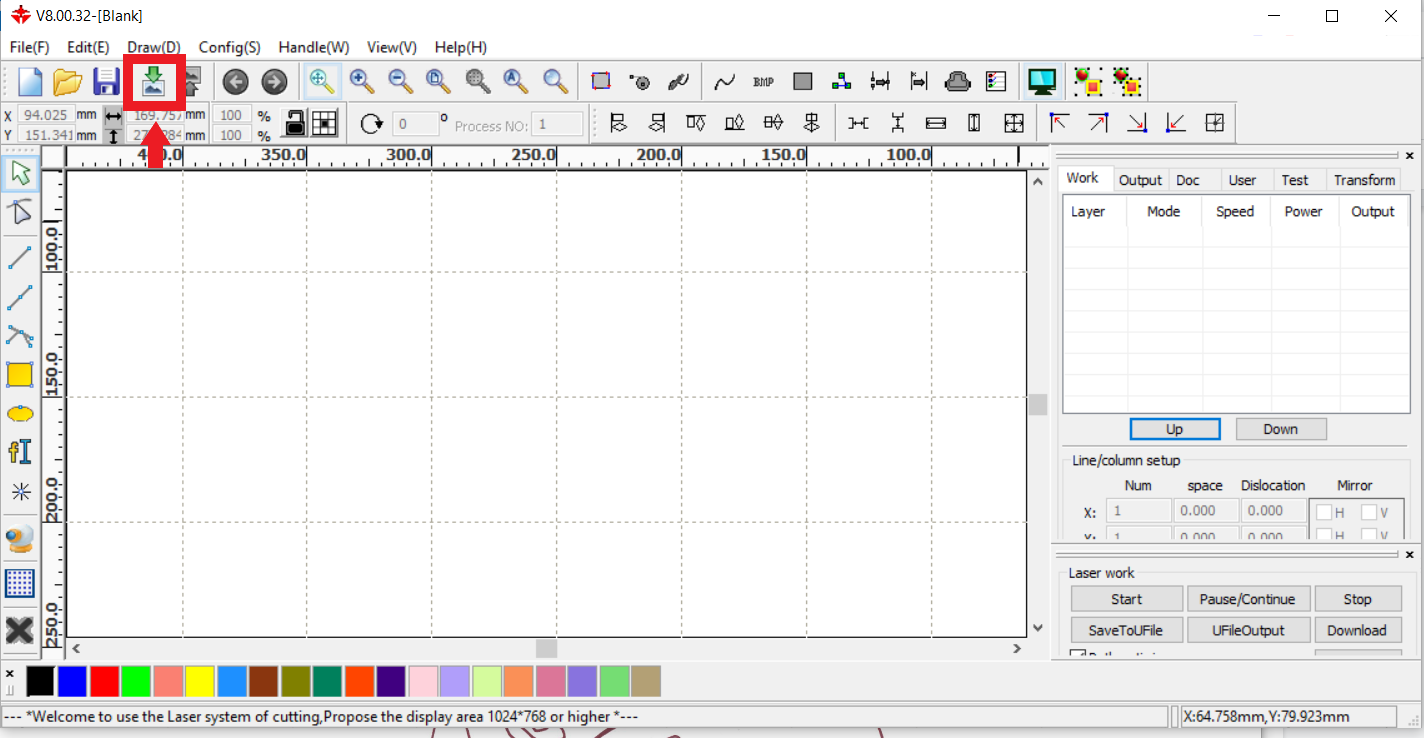Switch to the Output tab
This screenshot has width=1424, height=738.
click(1140, 180)
